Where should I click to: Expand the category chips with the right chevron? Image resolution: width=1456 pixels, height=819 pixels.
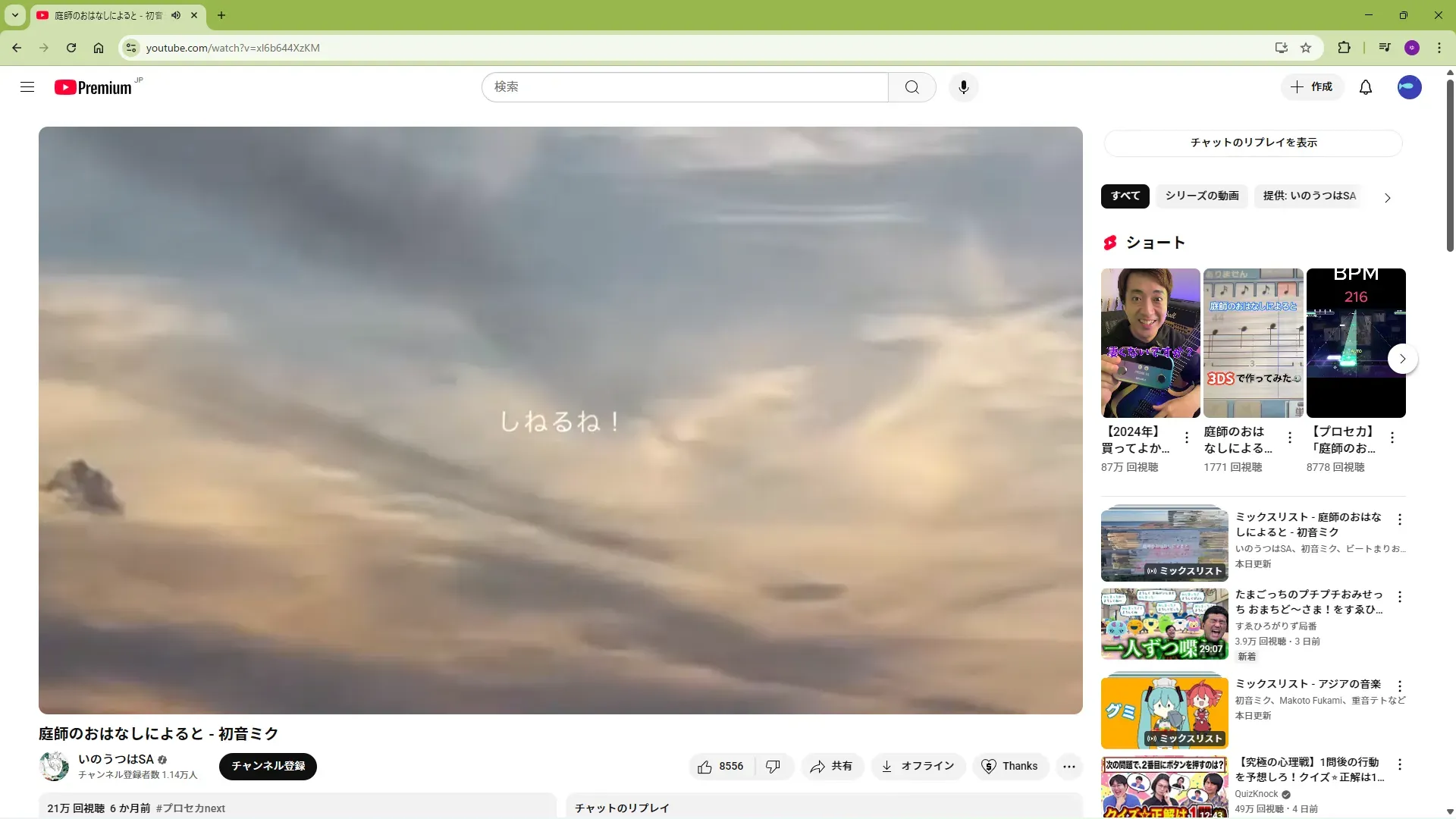tap(1387, 198)
